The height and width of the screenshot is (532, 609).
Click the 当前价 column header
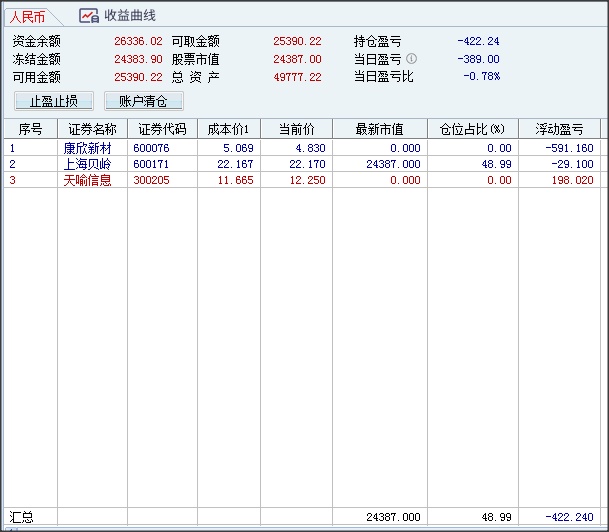click(296, 129)
